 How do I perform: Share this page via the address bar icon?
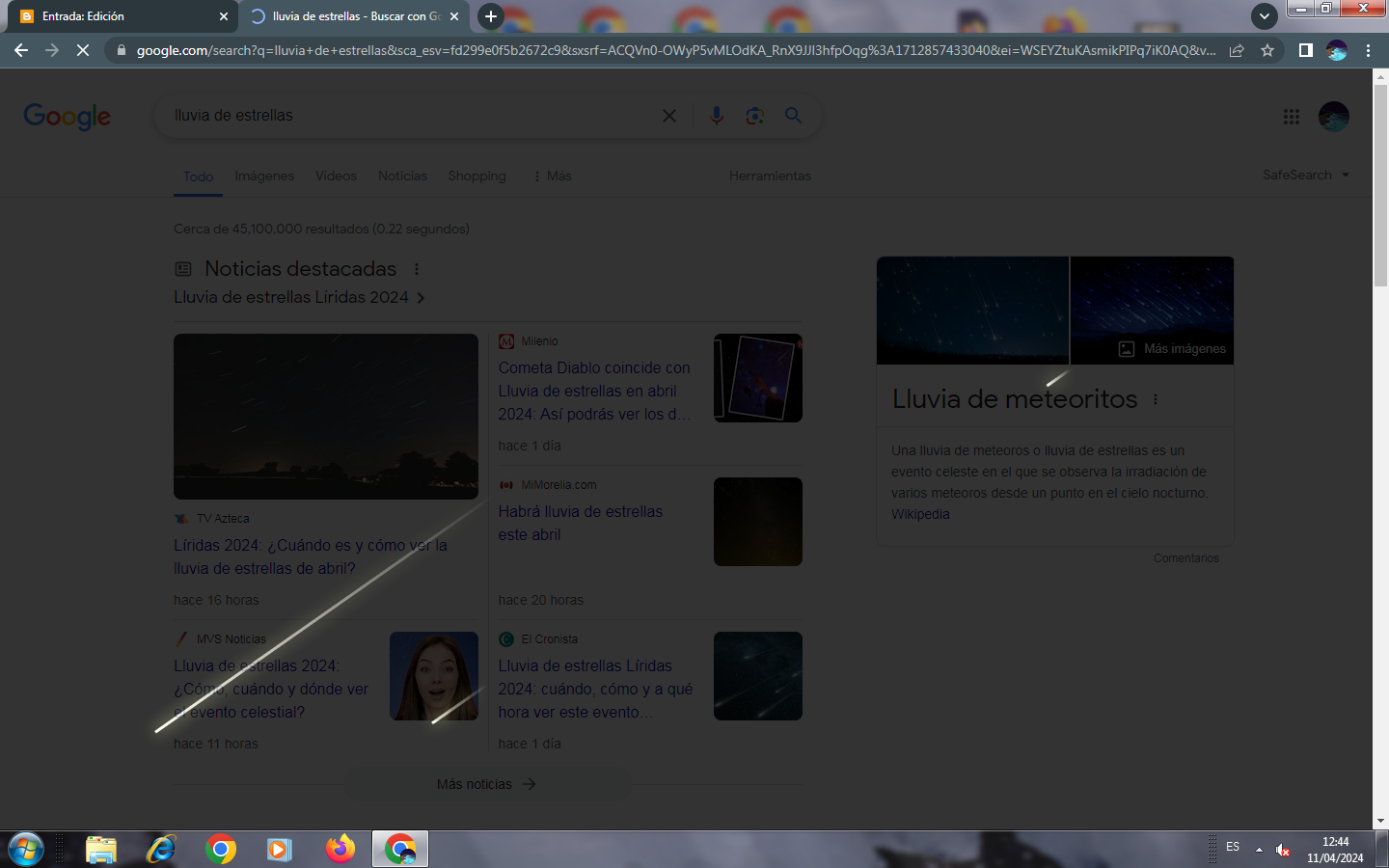coord(1237,50)
